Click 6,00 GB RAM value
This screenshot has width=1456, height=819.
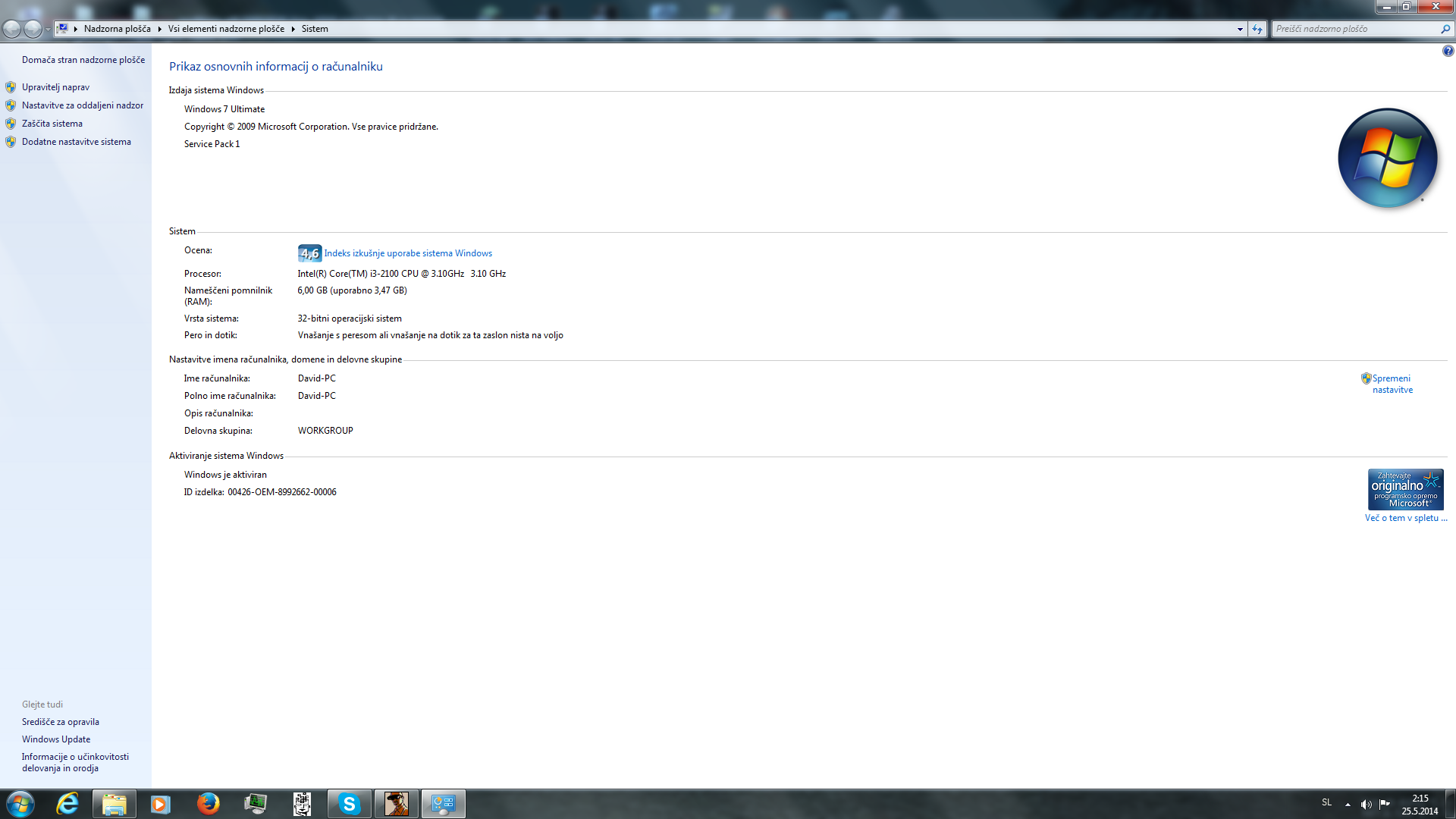[x=352, y=290]
